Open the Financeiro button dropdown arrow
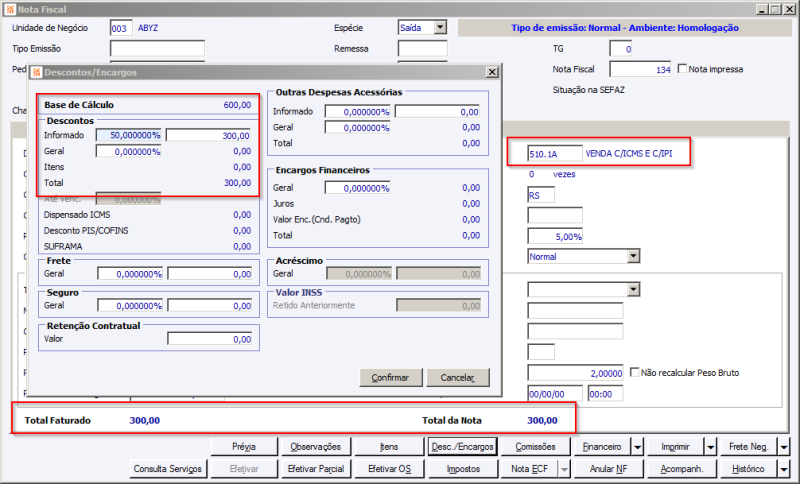The height and width of the screenshot is (484, 800). pyautogui.click(x=637, y=447)
